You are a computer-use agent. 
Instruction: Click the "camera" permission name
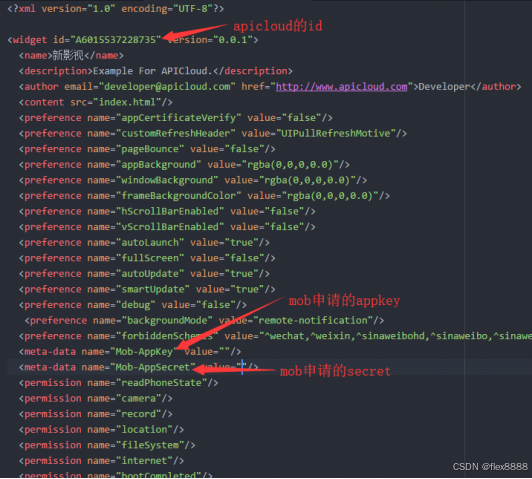tap(138, 399)
